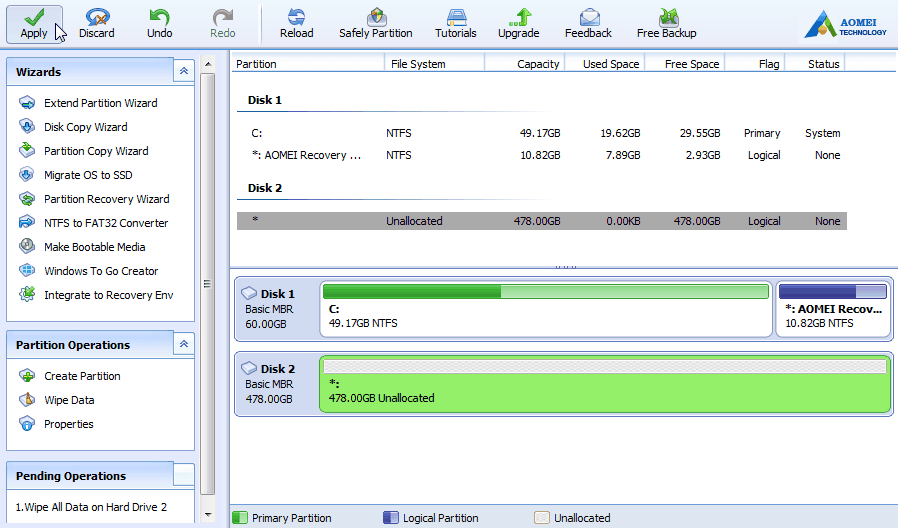898x528 pixels.
Task: Click Migrate OS to SSD icon
Action: click(27, 174)
